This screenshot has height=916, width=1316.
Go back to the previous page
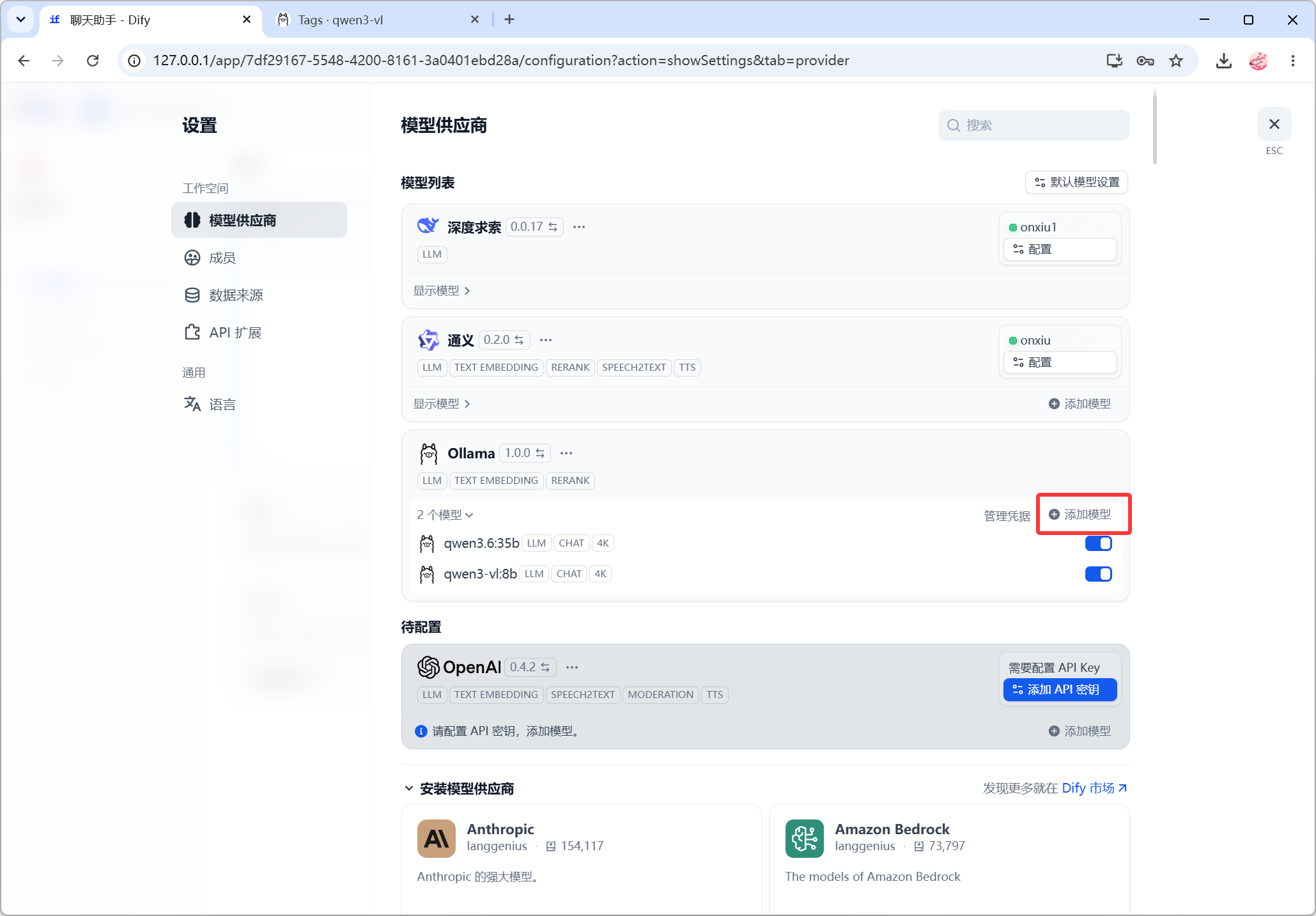pos(24,61)
